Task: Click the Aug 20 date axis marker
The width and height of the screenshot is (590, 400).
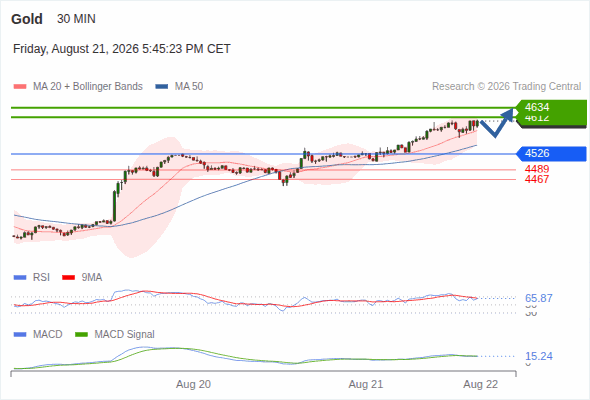Action: pos(193,385)
